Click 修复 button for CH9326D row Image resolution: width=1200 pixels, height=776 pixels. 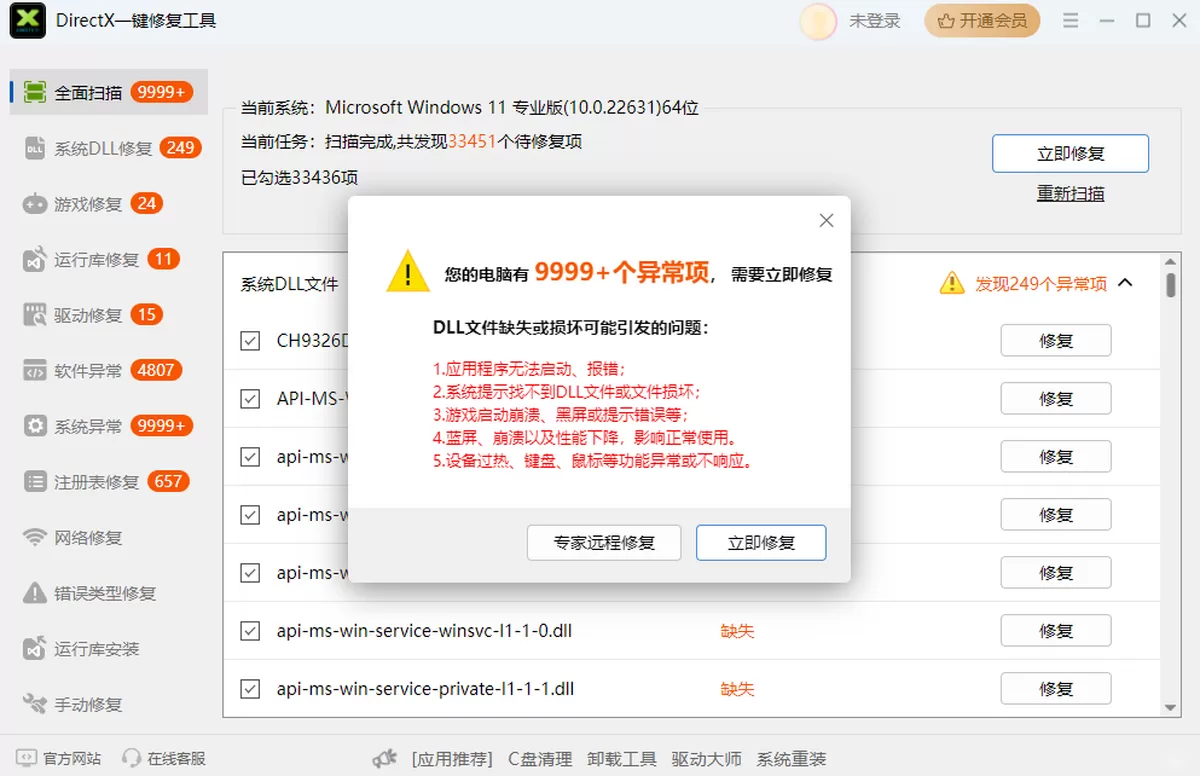(x=1056, y=341)
